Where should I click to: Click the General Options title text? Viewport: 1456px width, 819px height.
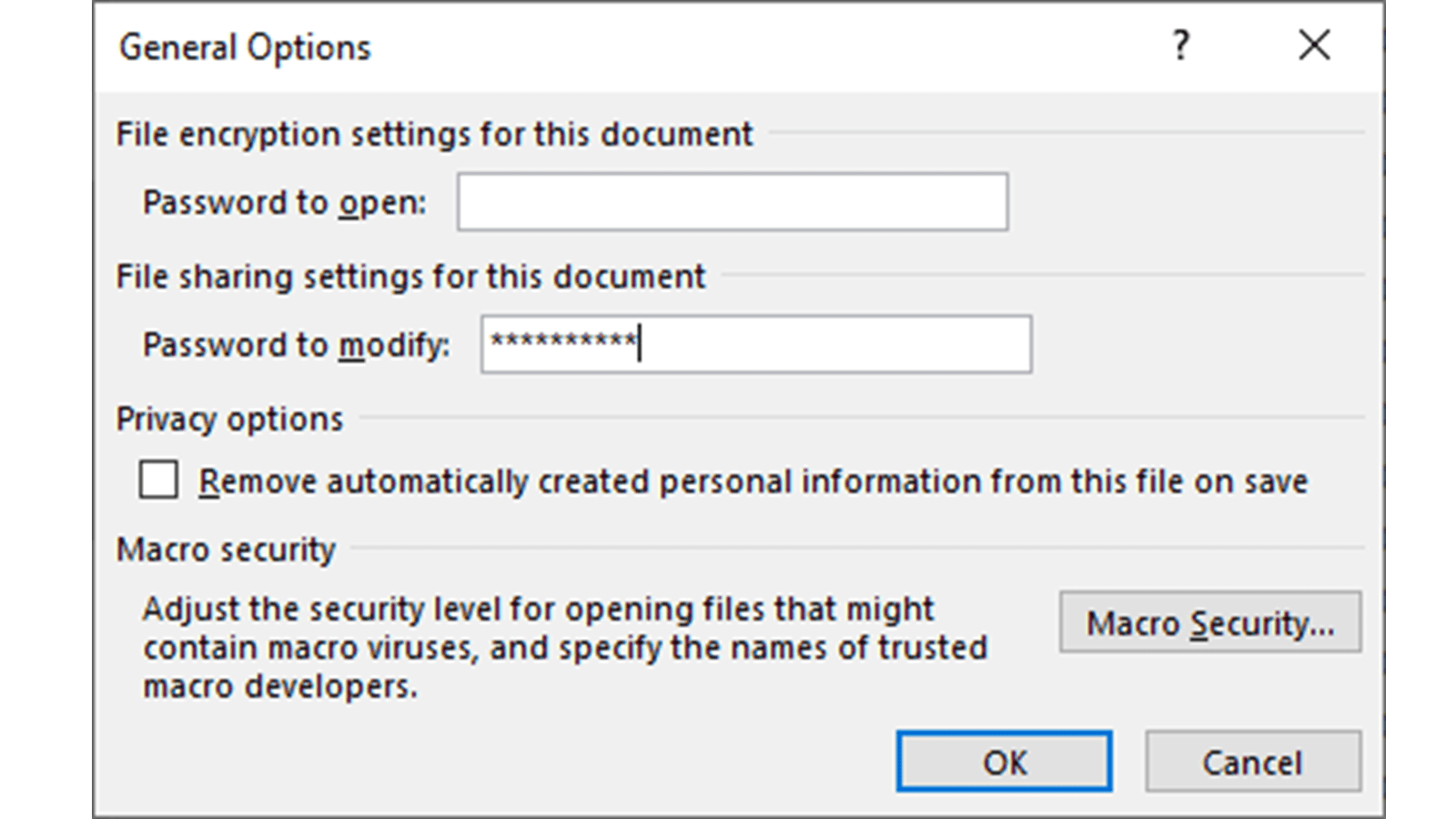(x=245, y=47)
